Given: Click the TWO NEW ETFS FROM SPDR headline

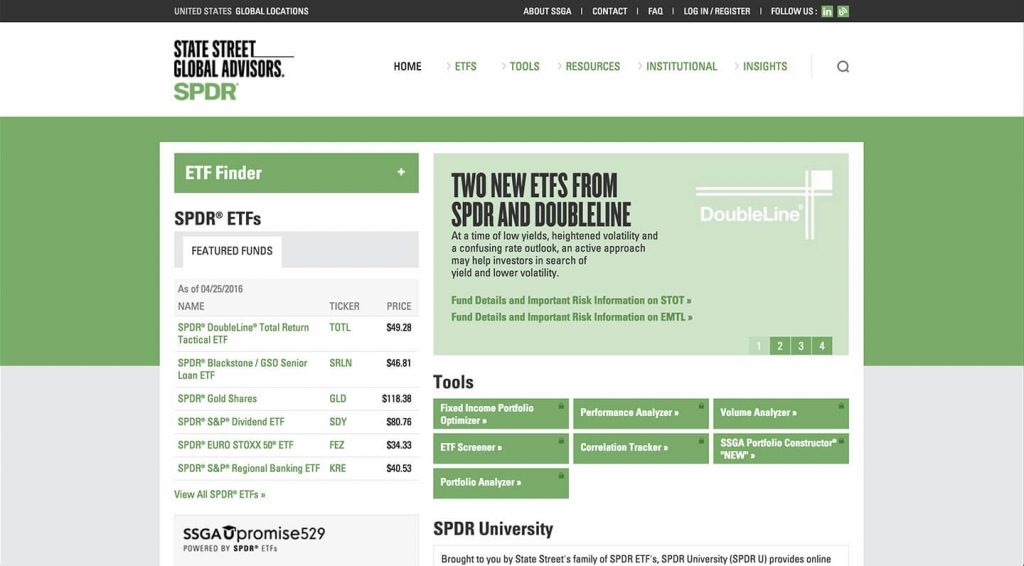Looking at the screenshot, I should 541,200.
